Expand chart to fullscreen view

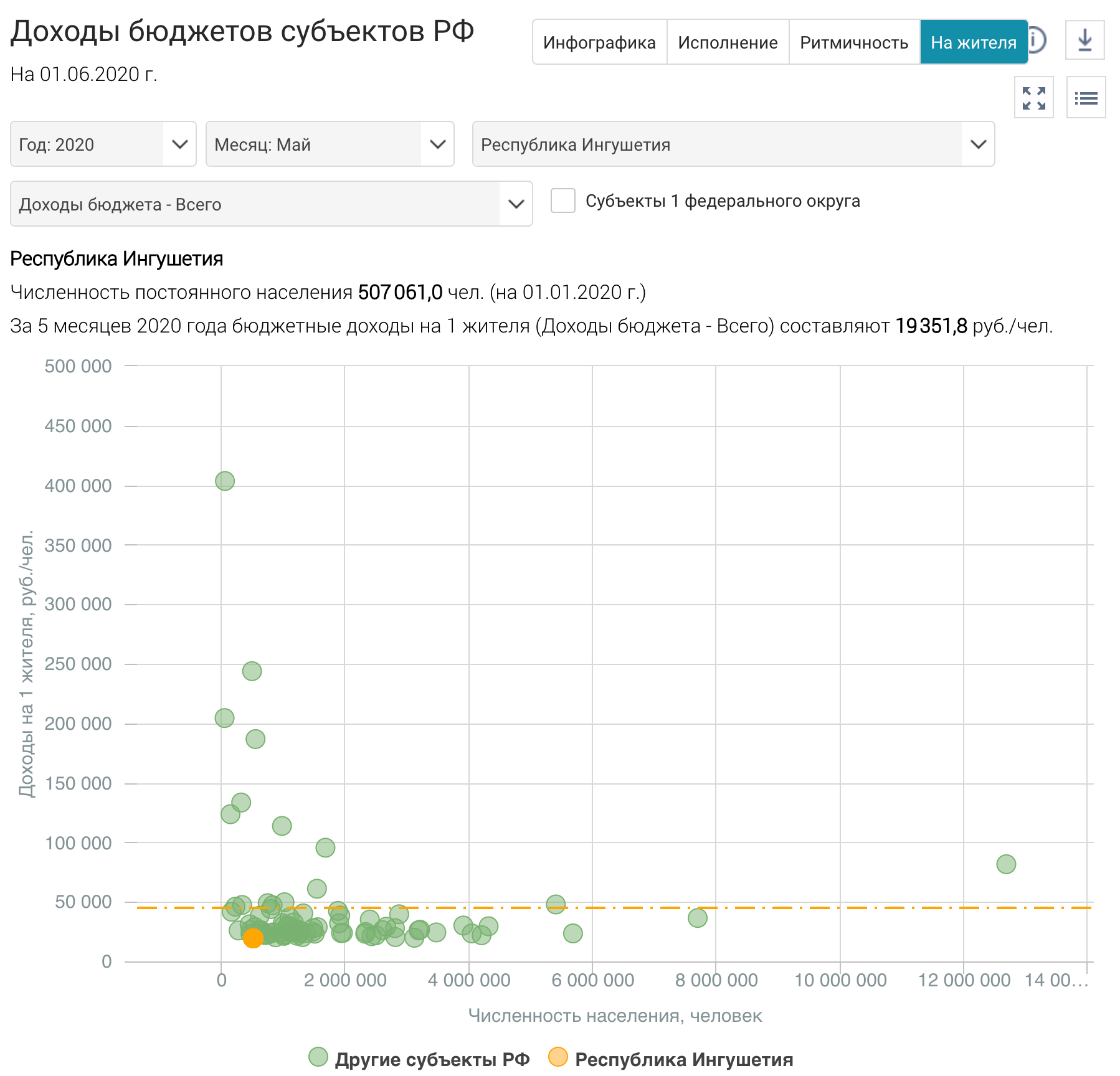tap(1033, 98)
